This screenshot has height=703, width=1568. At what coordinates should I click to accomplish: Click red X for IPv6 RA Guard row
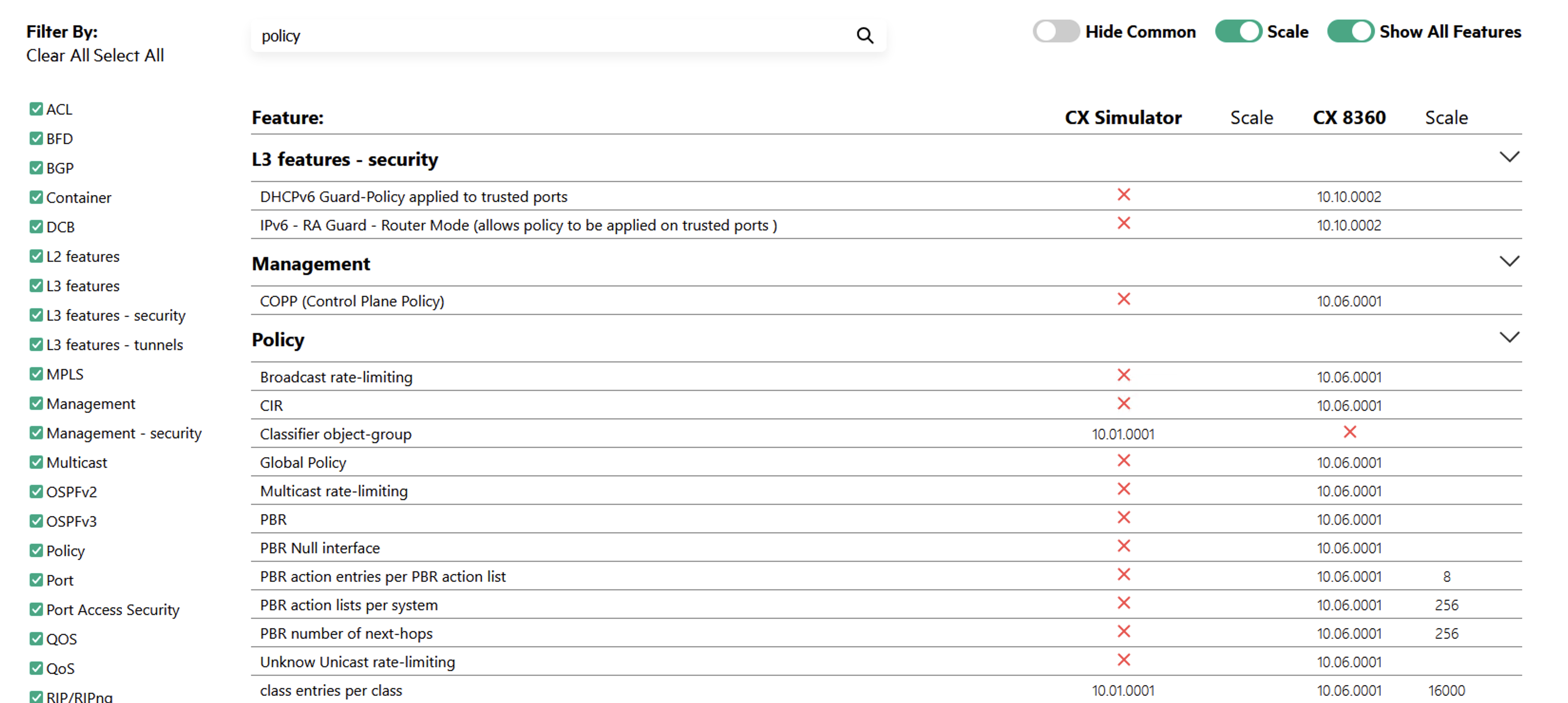click(1124, 223)
